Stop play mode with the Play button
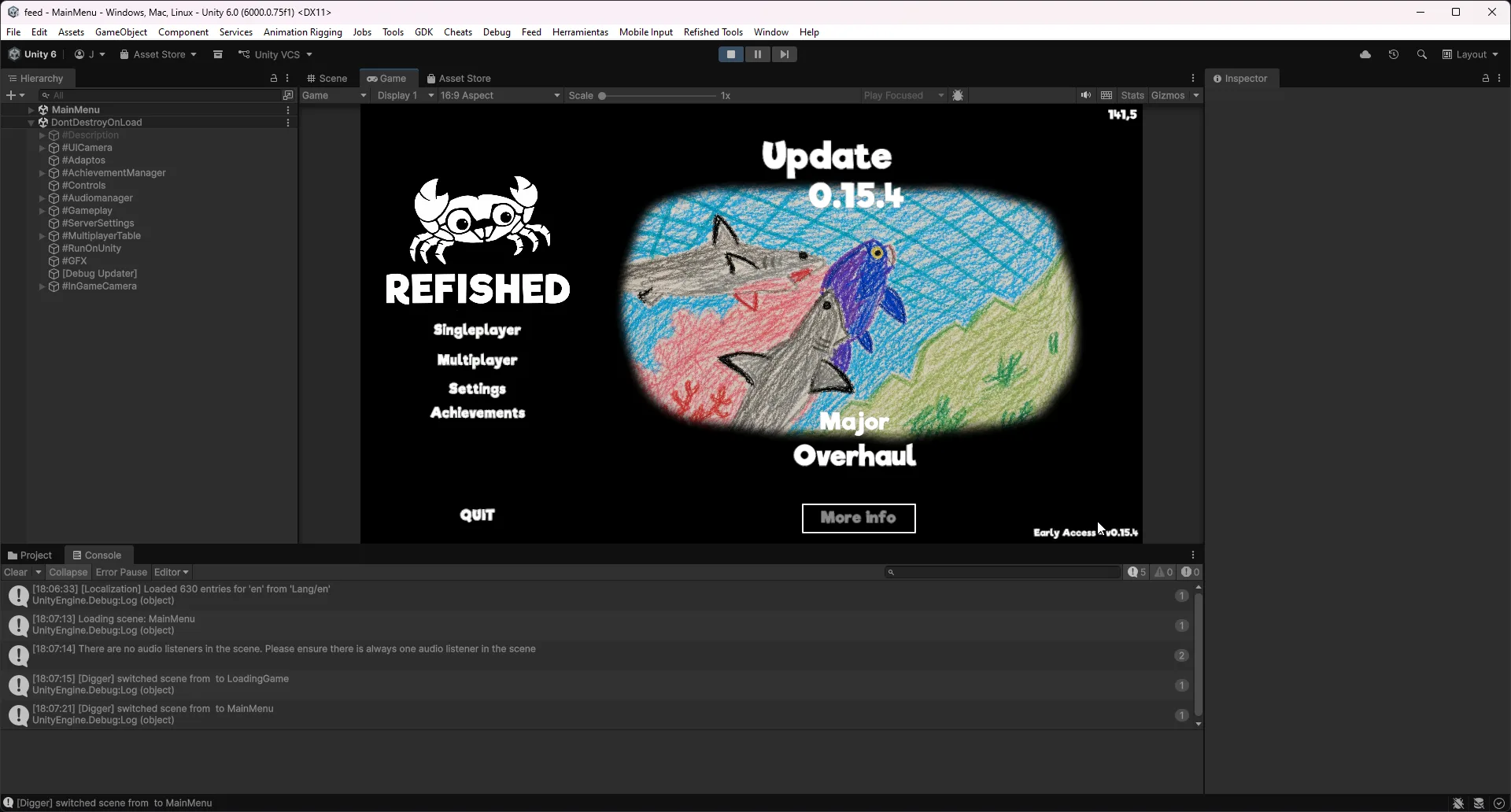The height and width of the screenshot is (812, 1511). [x=731, y=54]
